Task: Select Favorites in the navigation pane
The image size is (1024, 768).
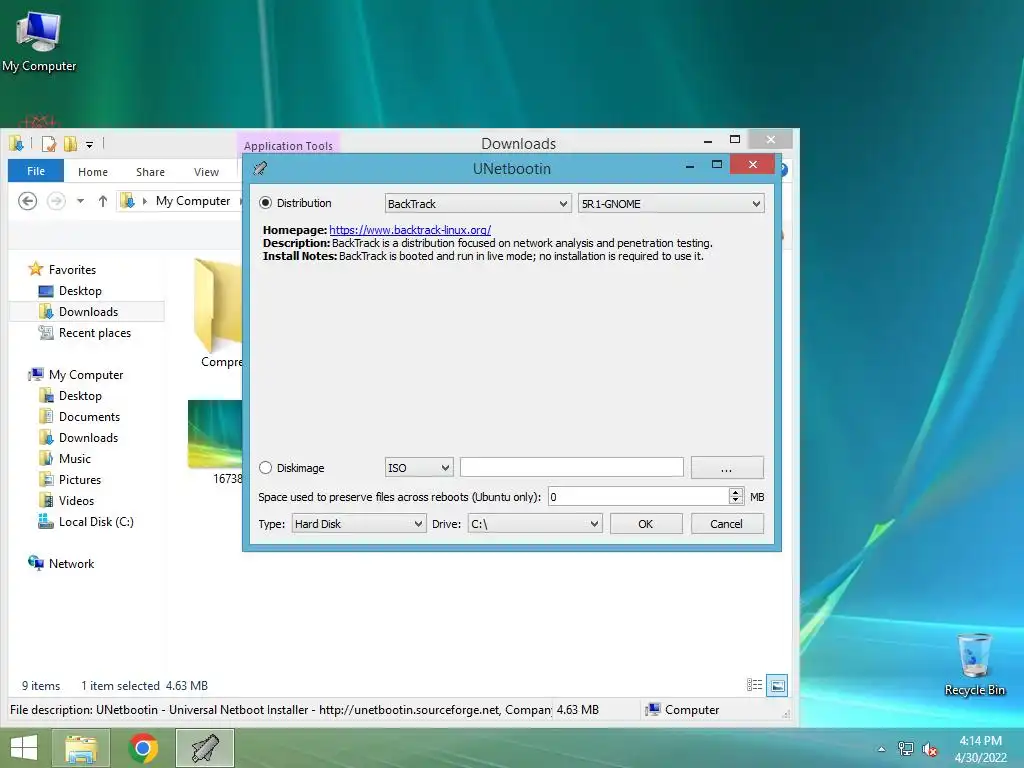Action: (x=72, y=270)
